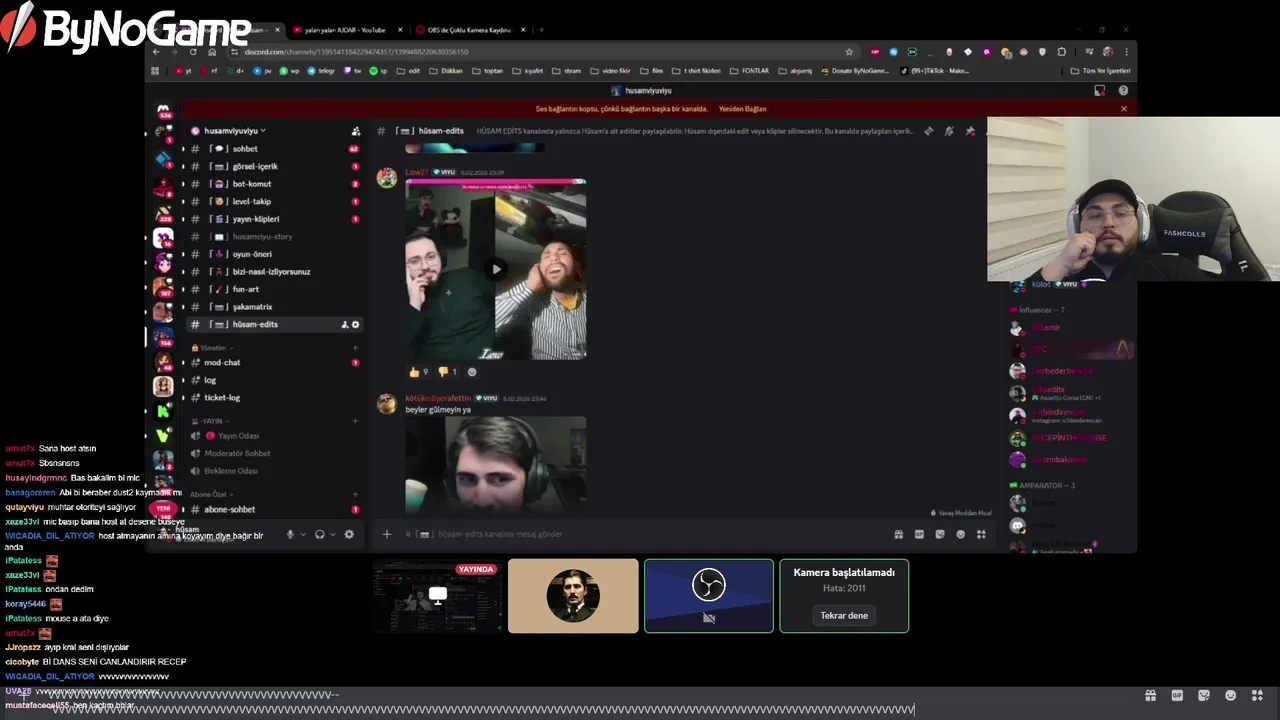Image resolution: width=1280 pixels, height=720 pixels.
Task: Play the video in Low27's message
Action: (x=496, y=269)
